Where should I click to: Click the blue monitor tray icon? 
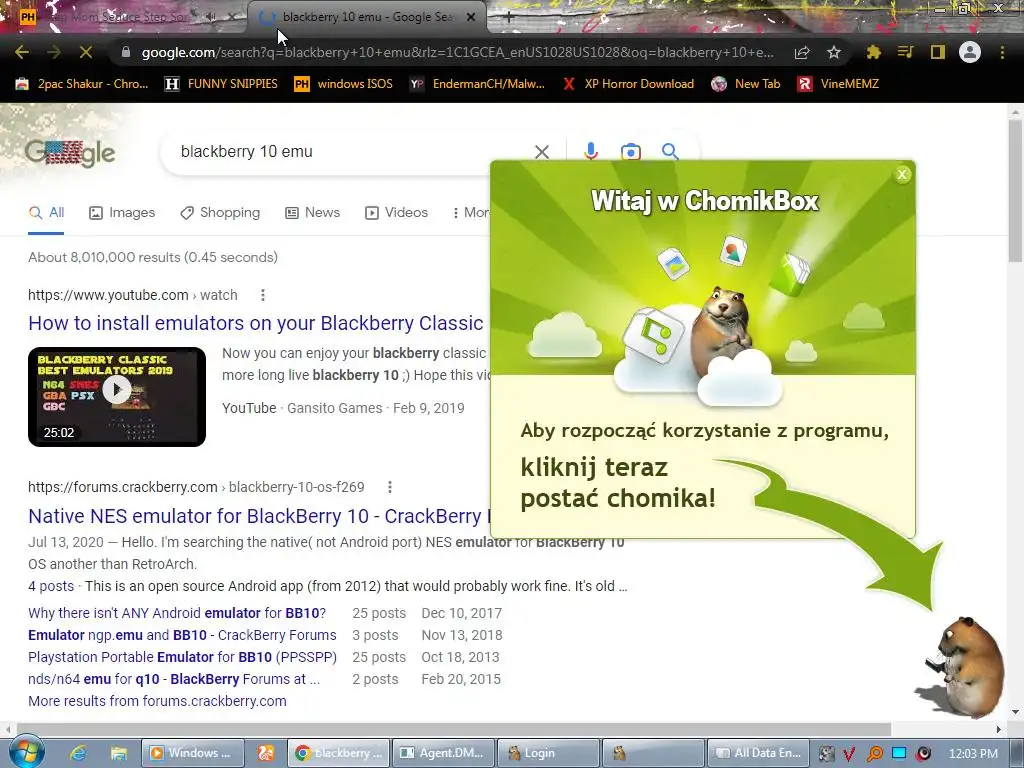(899, 754)
